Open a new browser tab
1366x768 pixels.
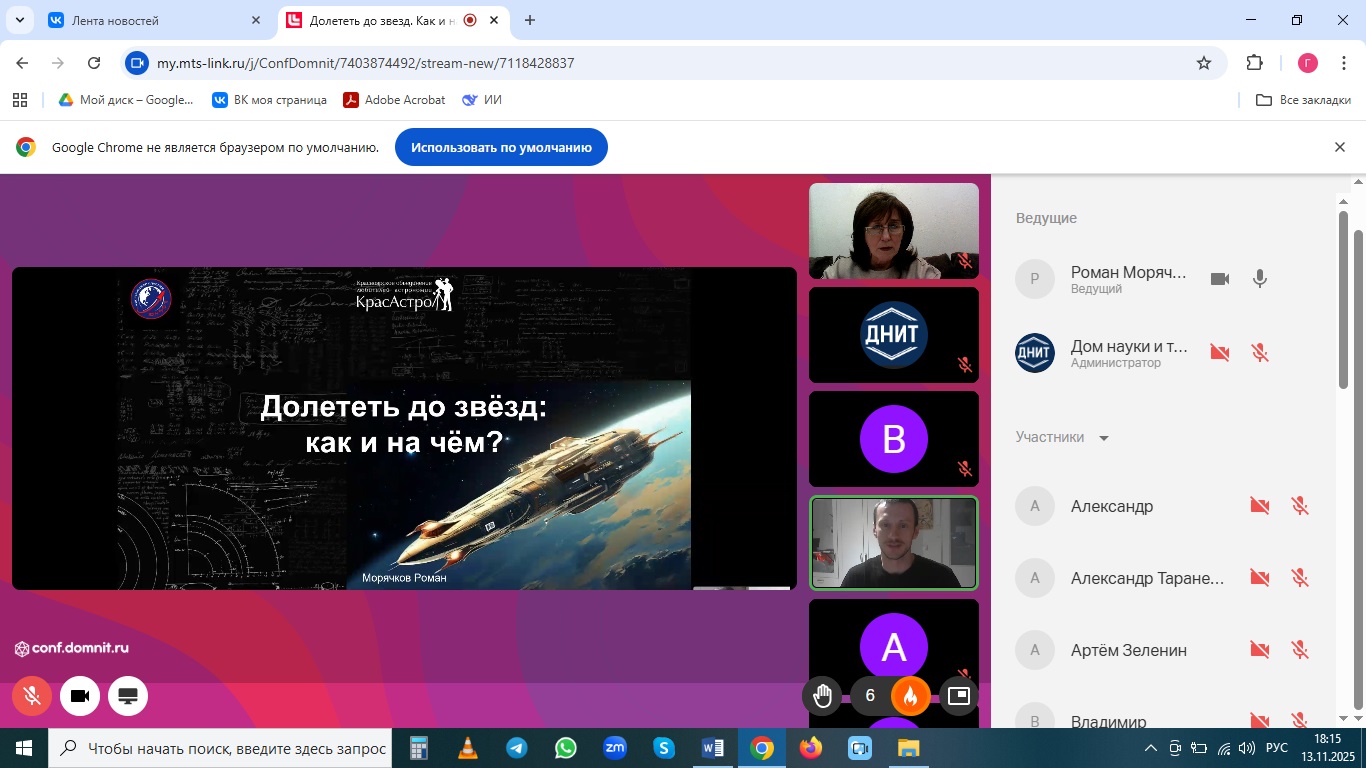click(x=530, y=20)
